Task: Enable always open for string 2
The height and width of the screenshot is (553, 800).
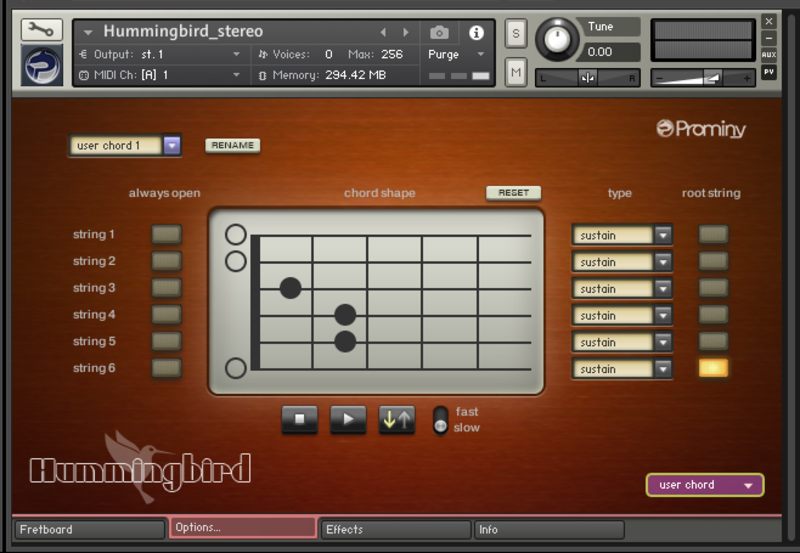Action: coord(166,261)
